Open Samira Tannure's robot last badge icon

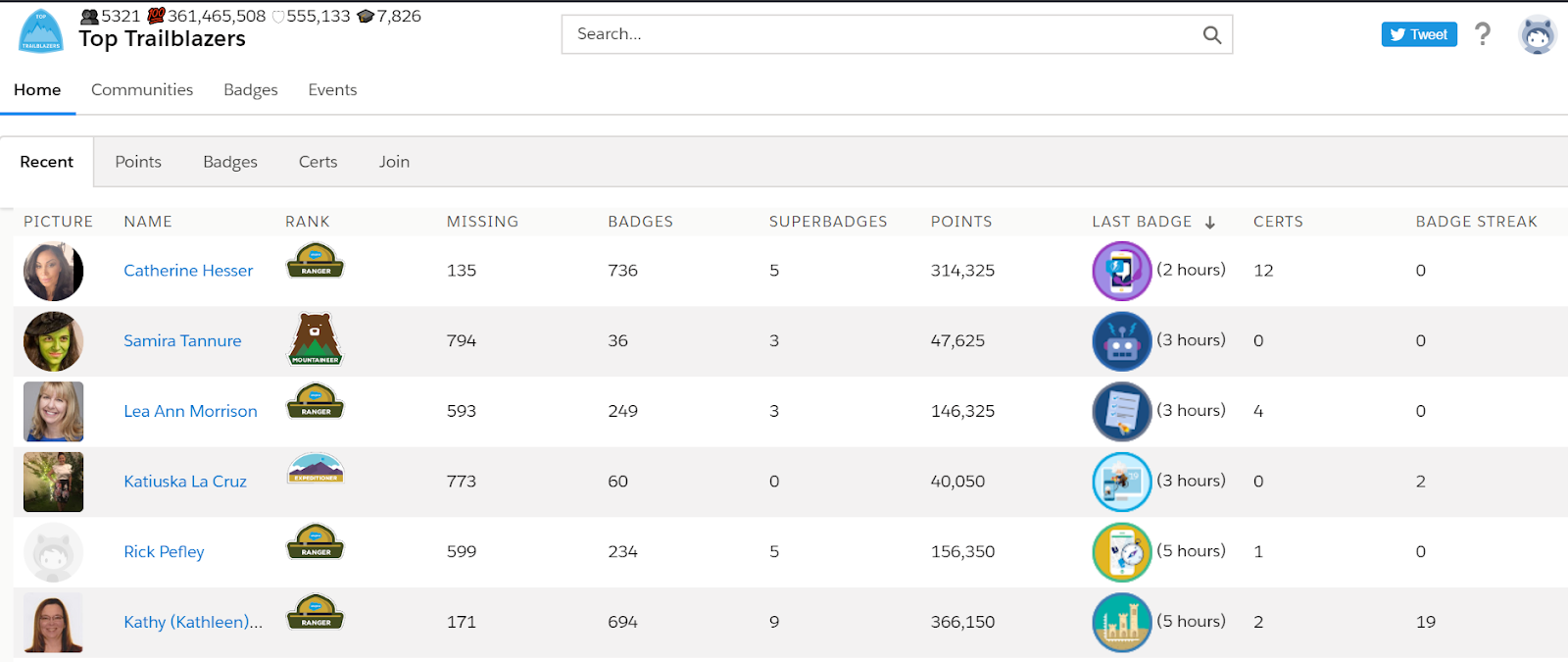1122,341
